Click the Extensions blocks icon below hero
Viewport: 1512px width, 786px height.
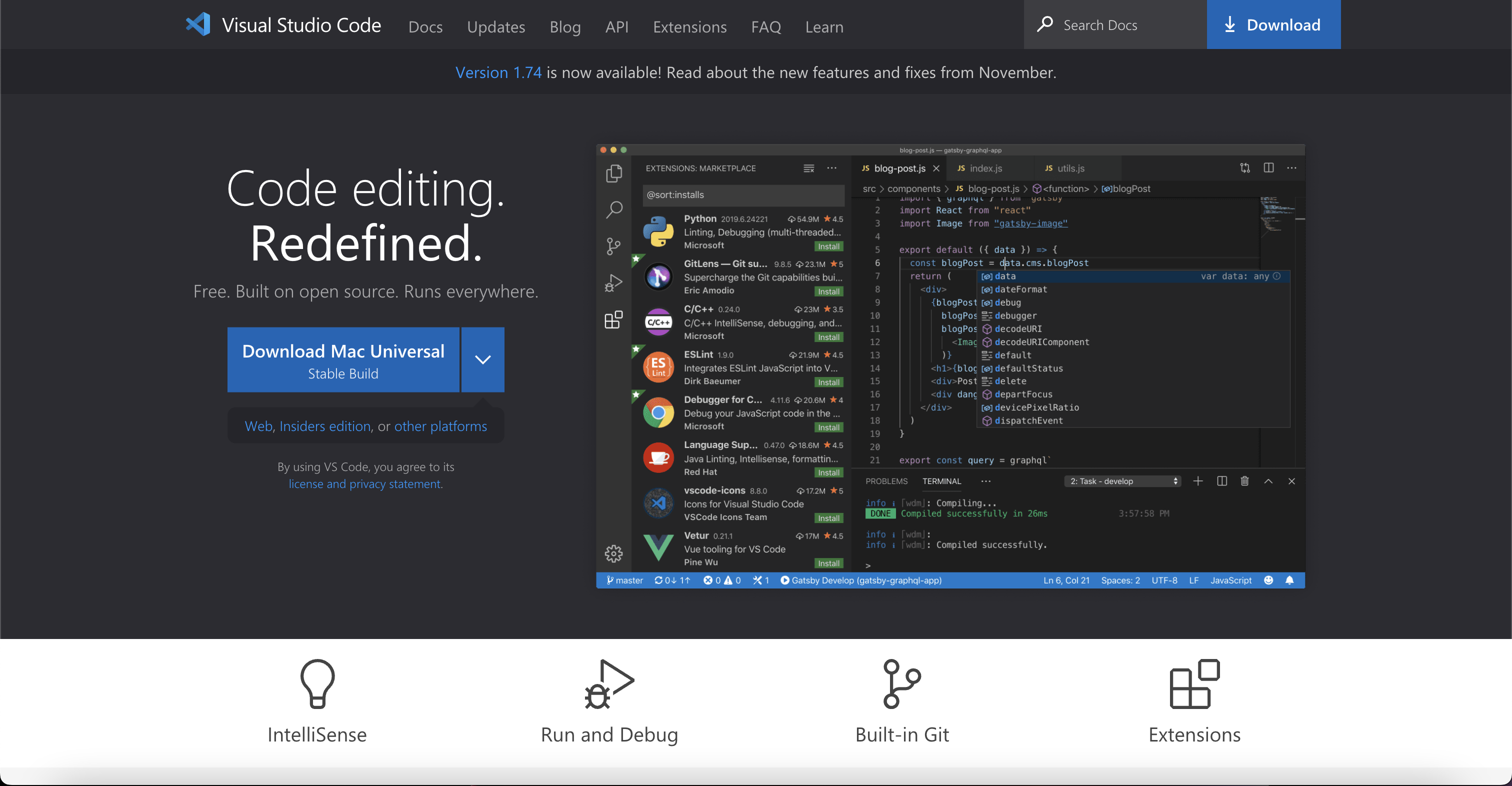1194,683
